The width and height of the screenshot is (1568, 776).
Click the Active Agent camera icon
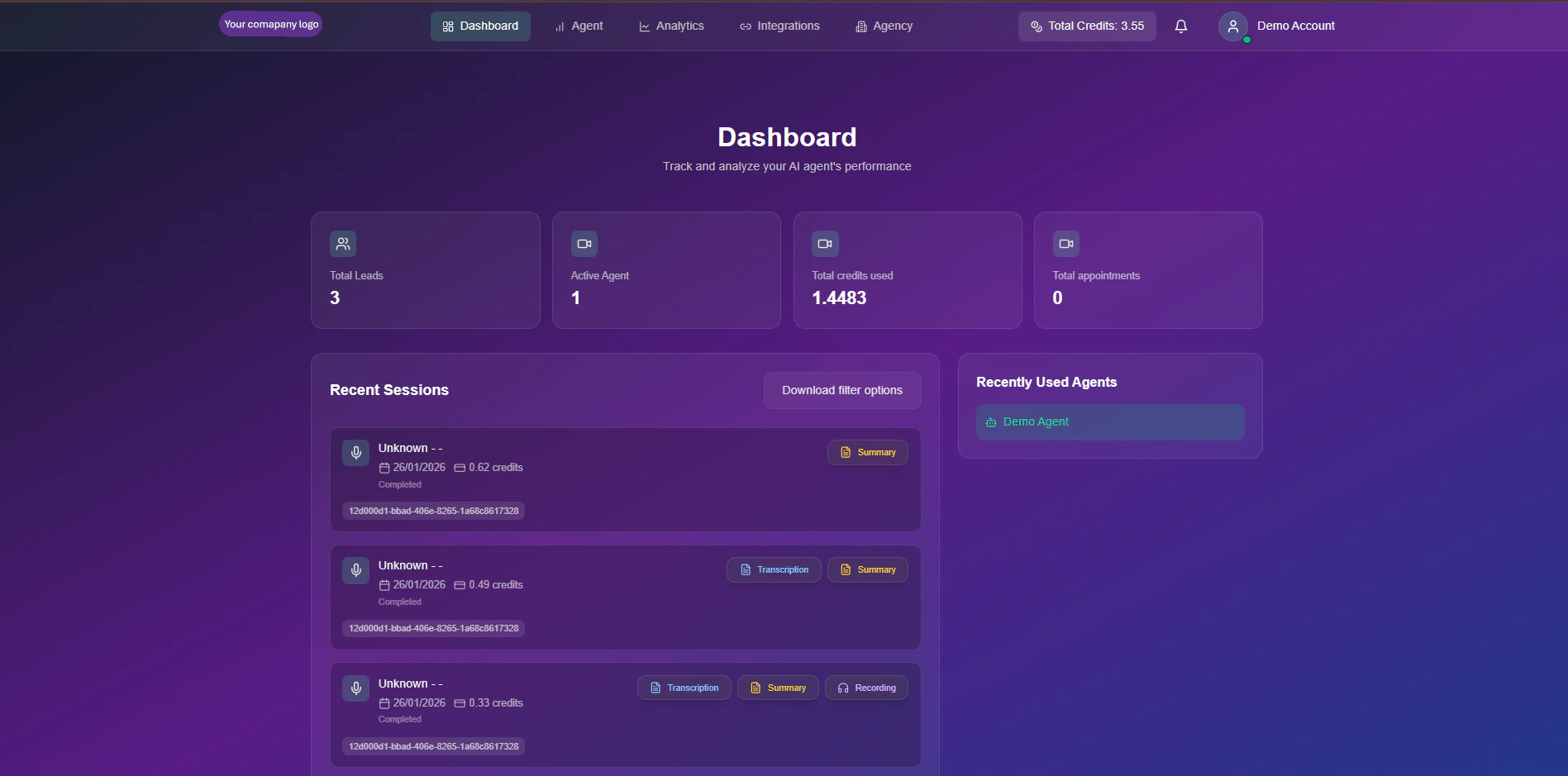(x=584, y=243)
